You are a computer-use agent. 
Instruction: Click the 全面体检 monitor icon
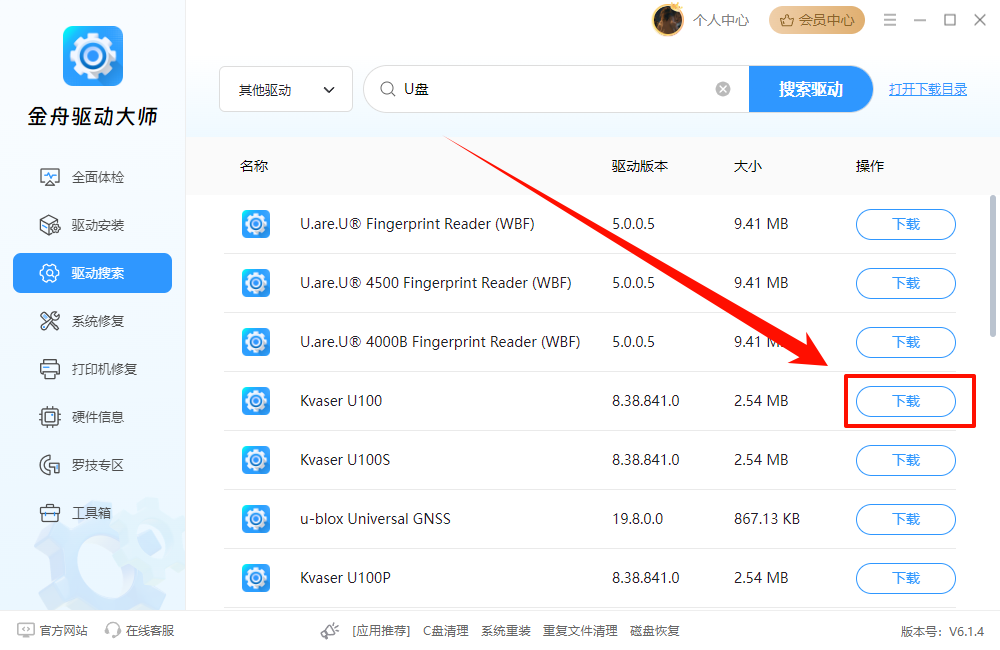[x=50, y=177]
